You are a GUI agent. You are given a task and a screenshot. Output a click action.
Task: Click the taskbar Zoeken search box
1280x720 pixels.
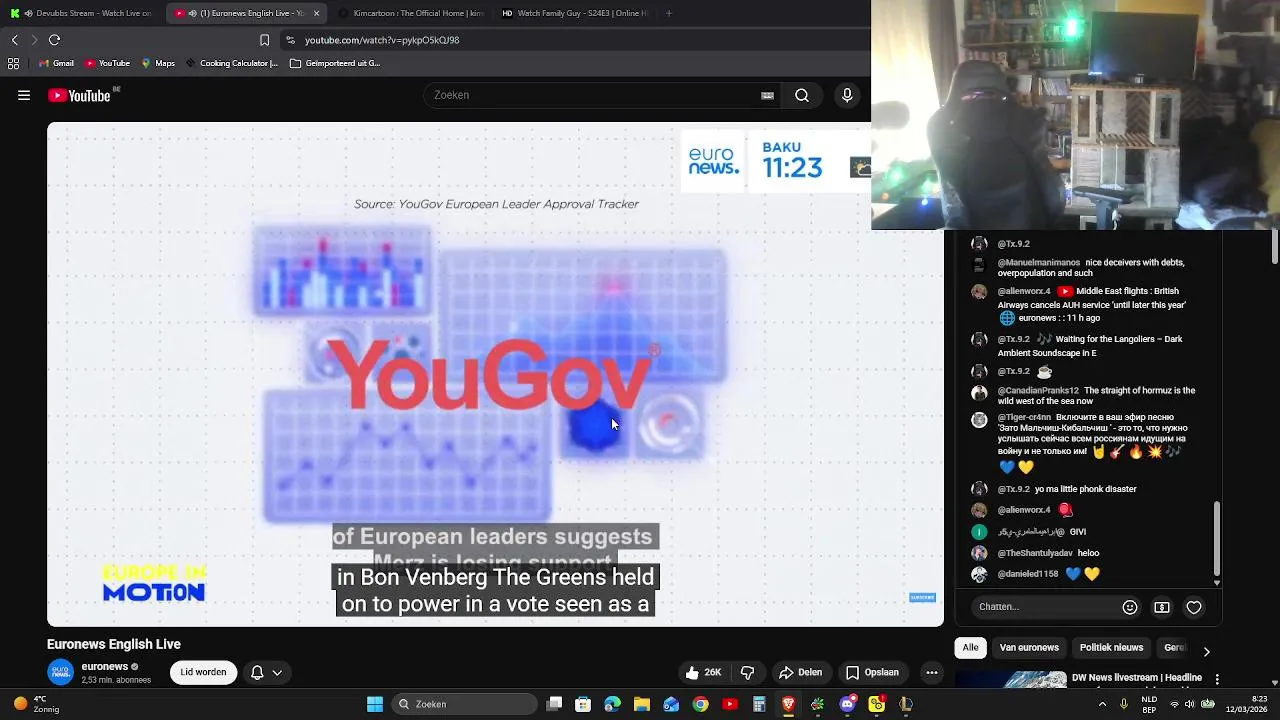[x=463, y=704]
